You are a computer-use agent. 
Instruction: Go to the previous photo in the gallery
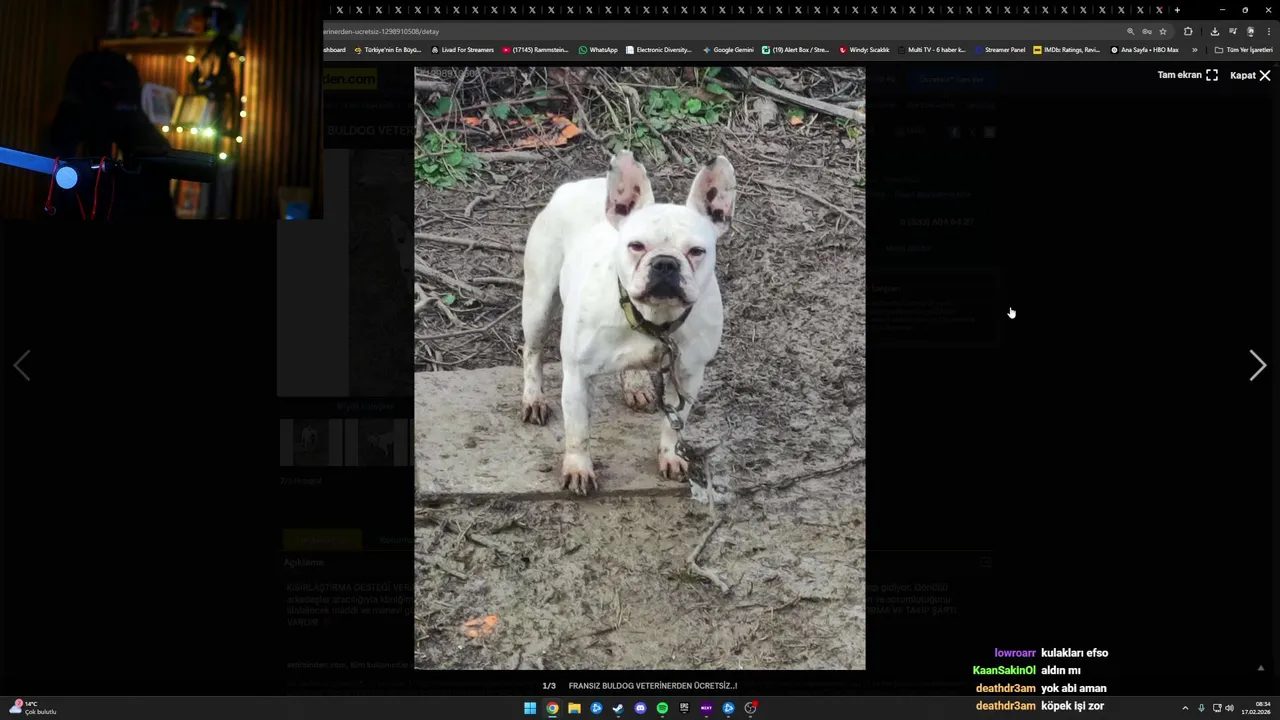(x=22, y=366)
